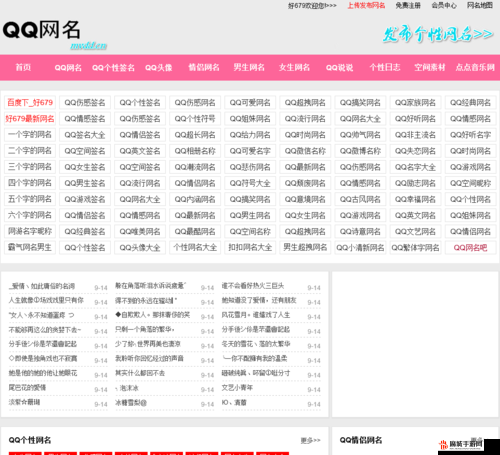The height and width of the screenshot is (455, 500).
Task: Click 免费注册 at the top
Action: pyautogui.click(x=408, y=6)
